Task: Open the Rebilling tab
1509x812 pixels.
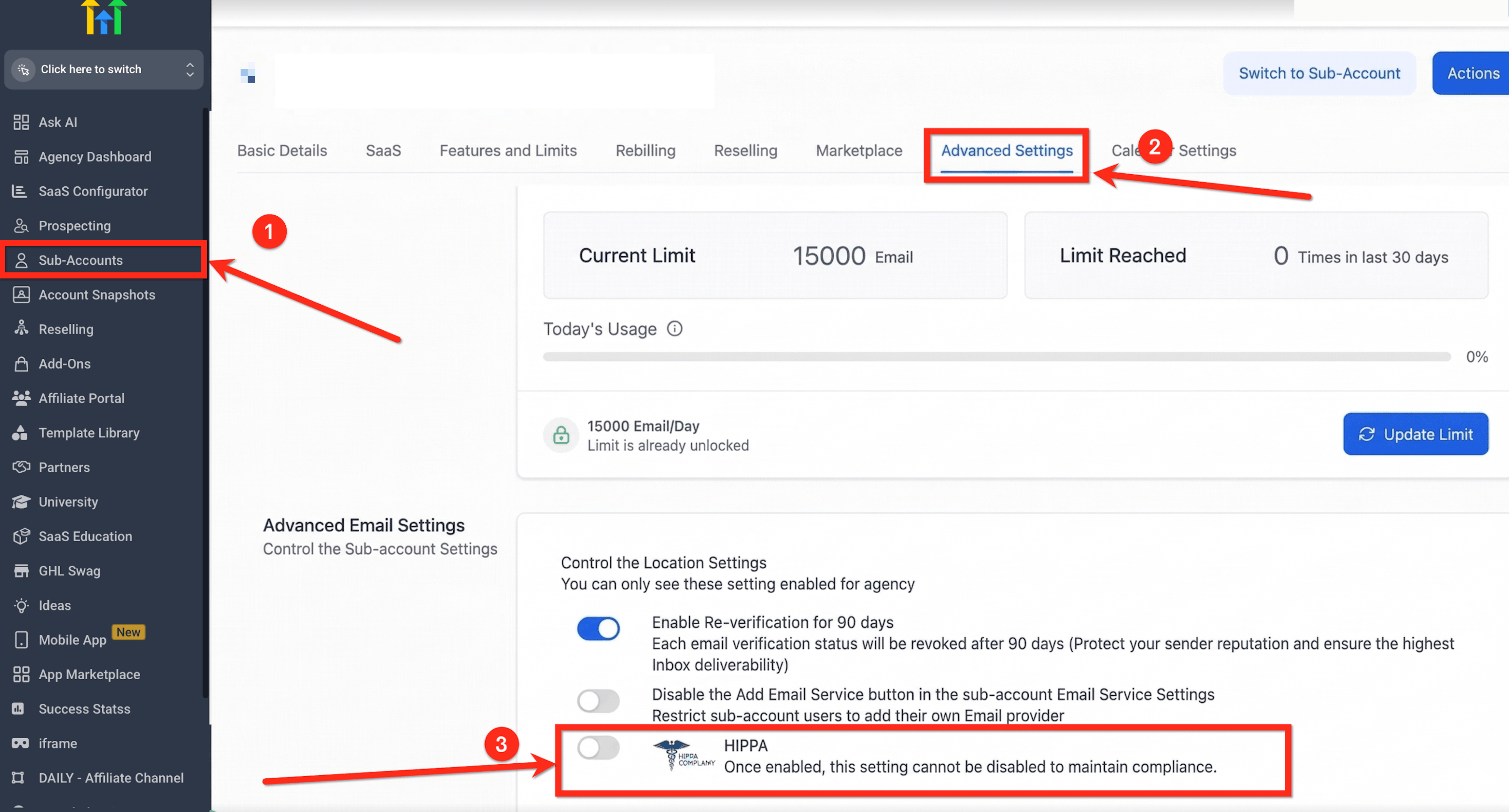Action: tap(645, 150)
